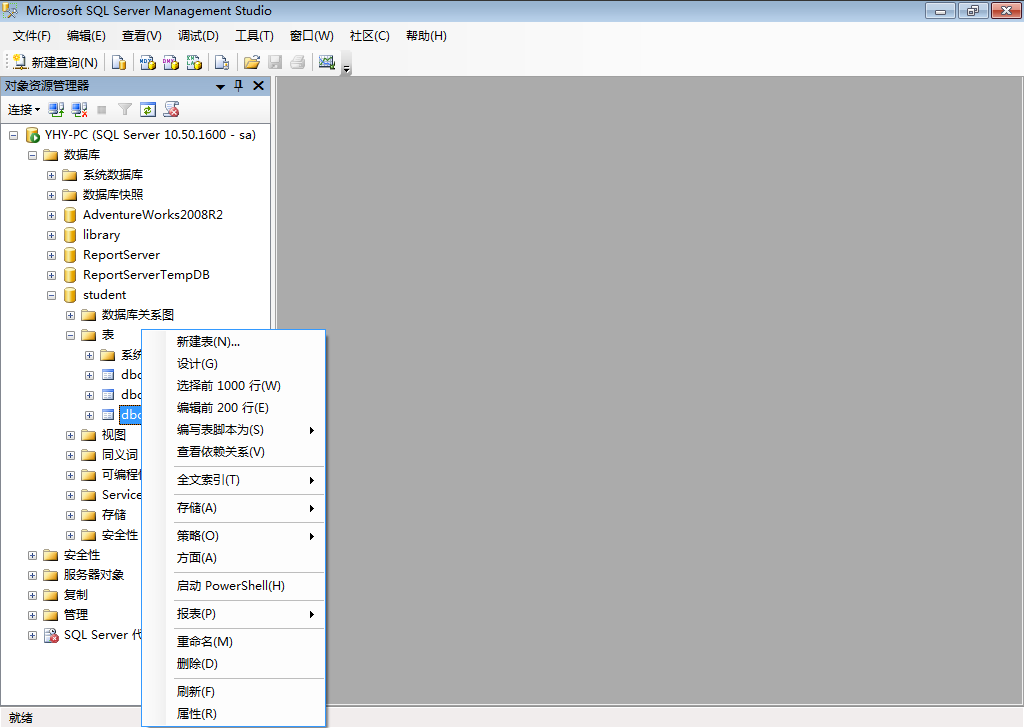This screenshot has width=1024, height=728.
Task: Start an Analysis Services XMLA query
Action: 195,62
